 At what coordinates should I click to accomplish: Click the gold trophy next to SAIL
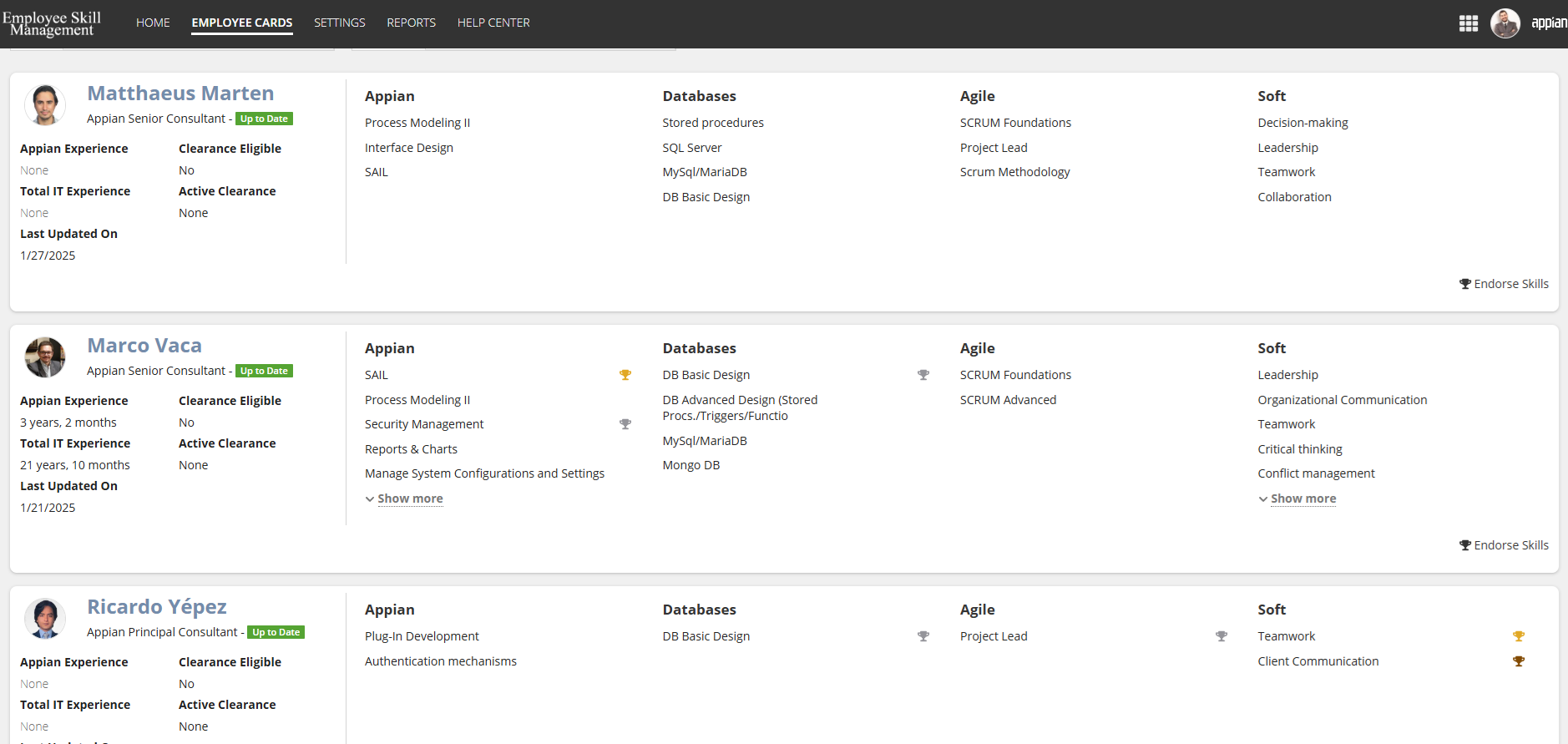pyautogui.click(x=625, y=375)
